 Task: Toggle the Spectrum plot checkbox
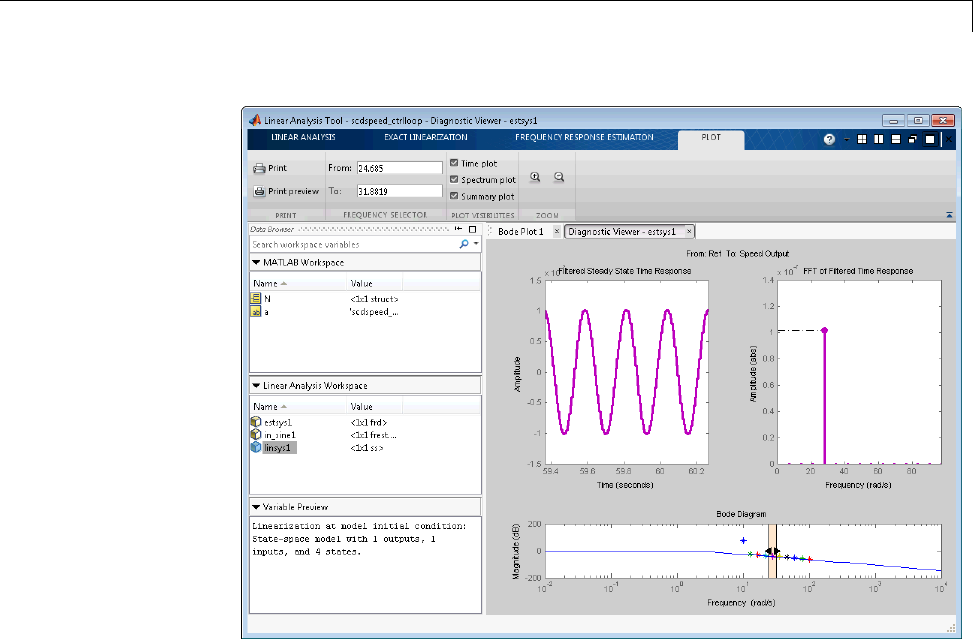pyautogui.click(x=455, y=180)
